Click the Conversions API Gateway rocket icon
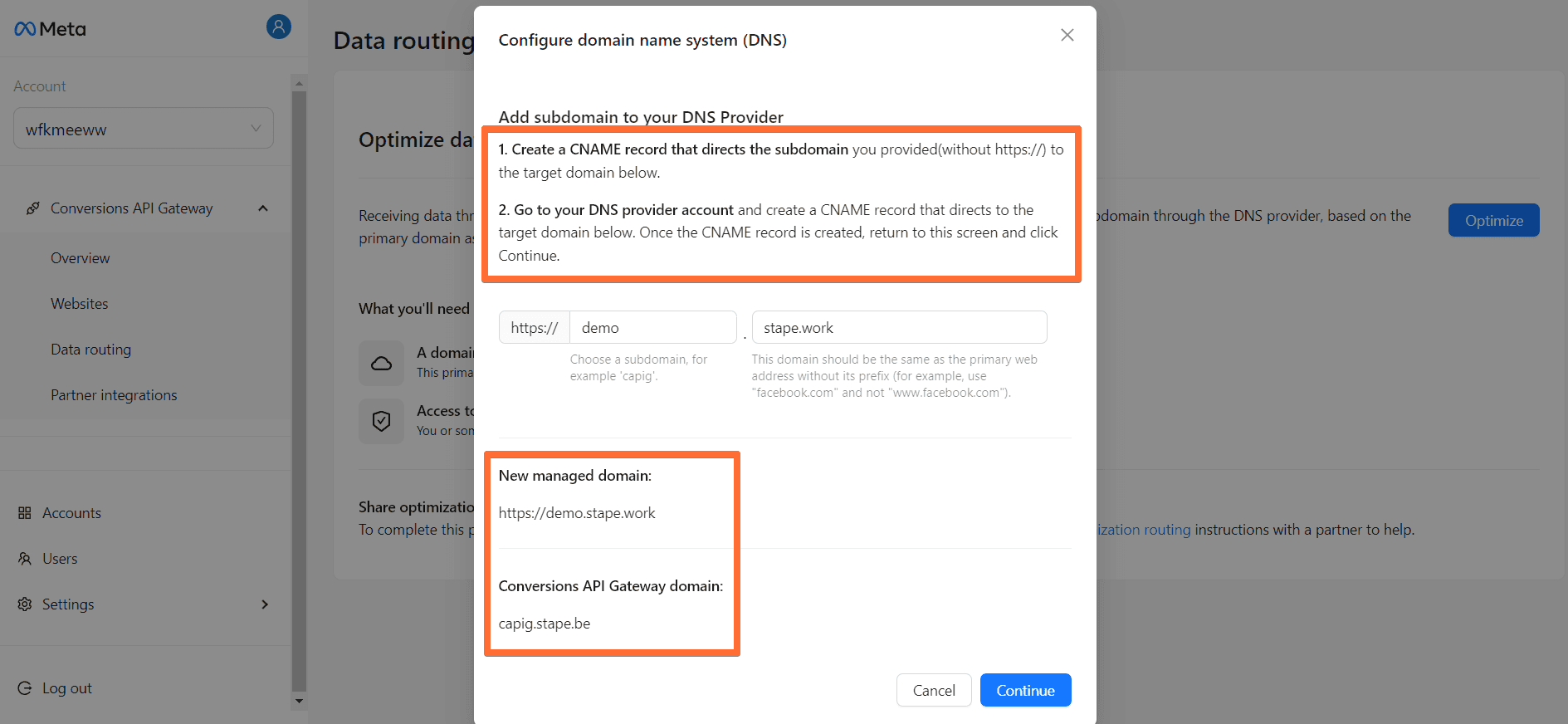This screenshot has height=724, width=1568. click(x=32, y=208)
